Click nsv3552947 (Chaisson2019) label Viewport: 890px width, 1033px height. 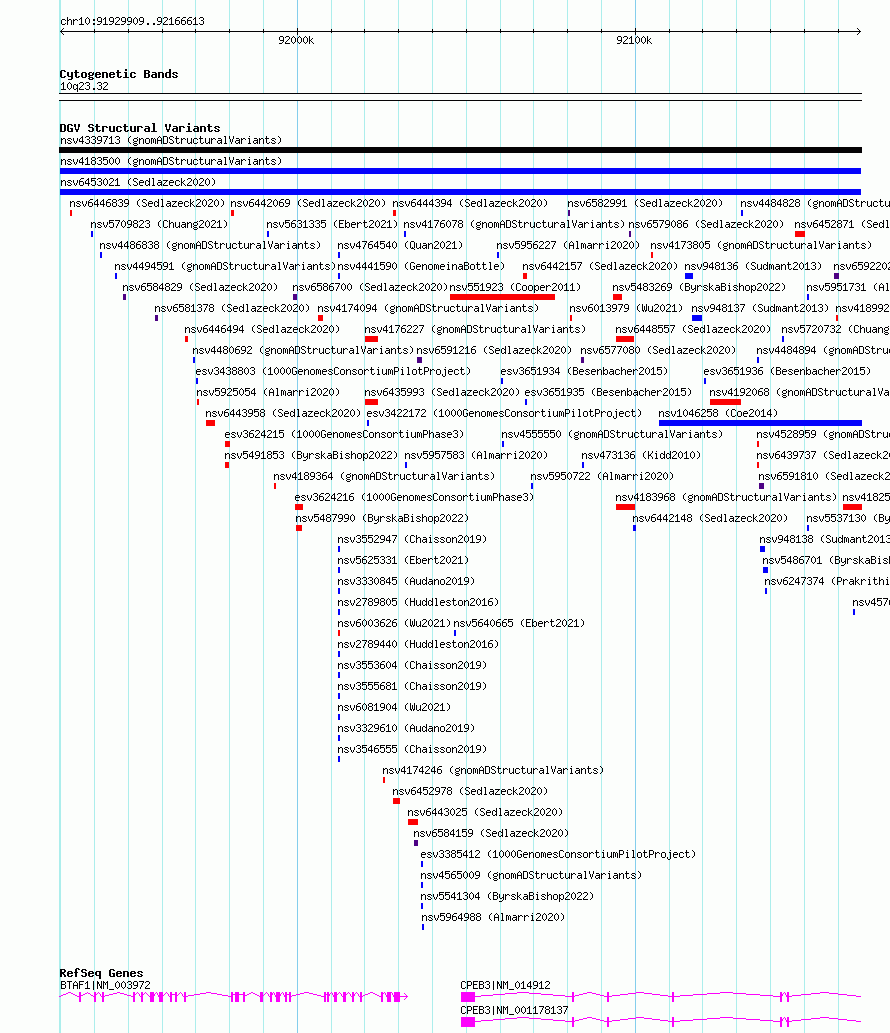click(x=412, y=541)
